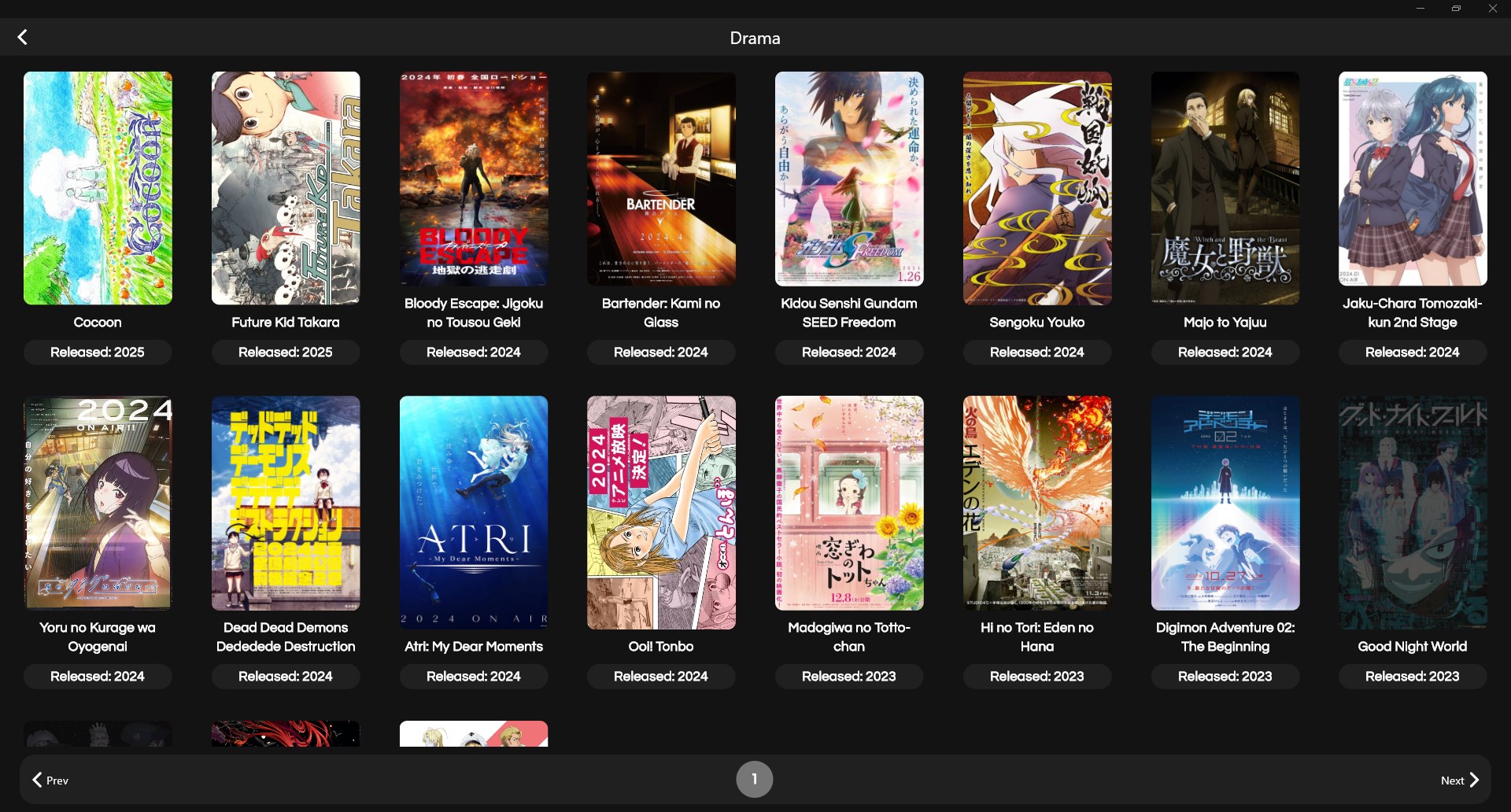Image resolution: width=1511 pixels, height=812 pixels.
Task: Minimize the application window
Action: click(1420, 9)
